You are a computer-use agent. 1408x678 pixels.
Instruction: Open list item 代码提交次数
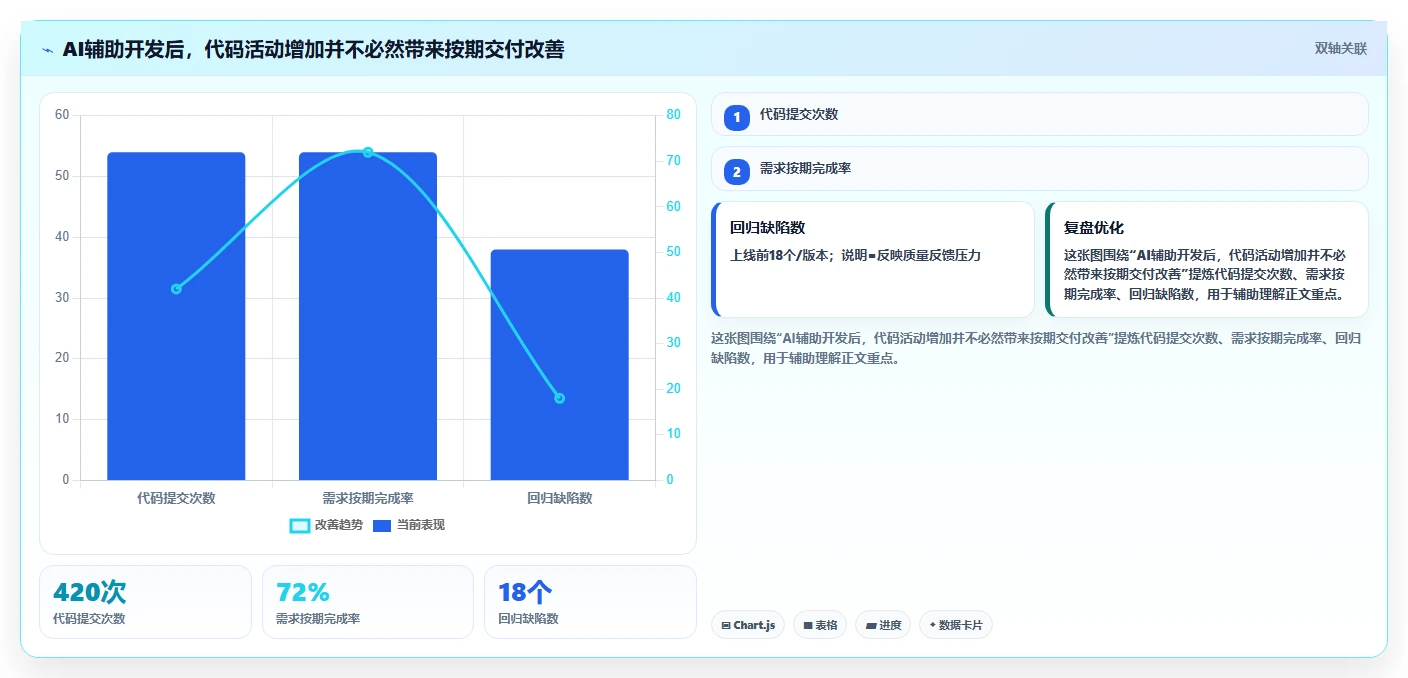click(1039, 114)
